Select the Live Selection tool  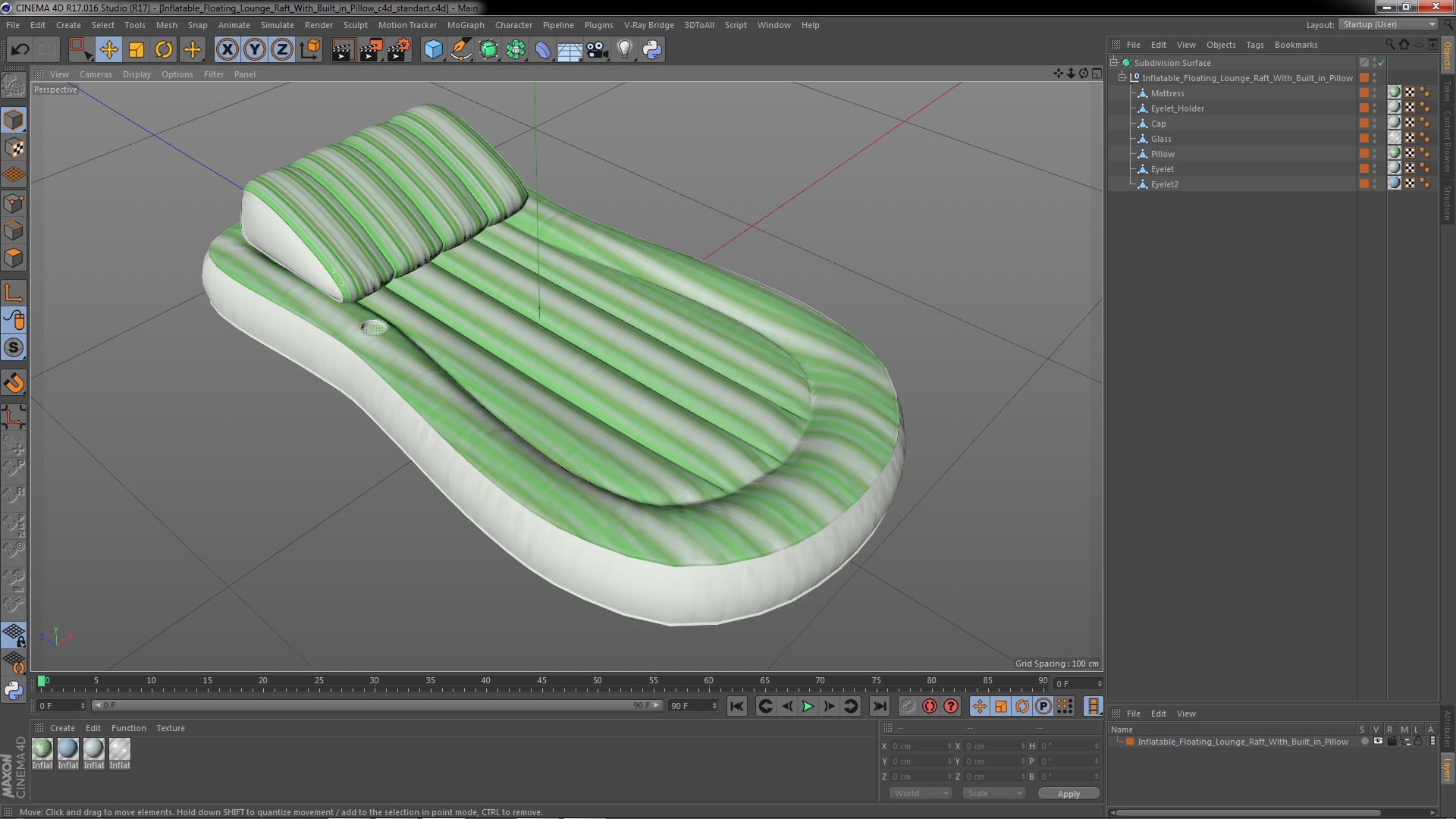pyautogui.click(x=80, y=50)
